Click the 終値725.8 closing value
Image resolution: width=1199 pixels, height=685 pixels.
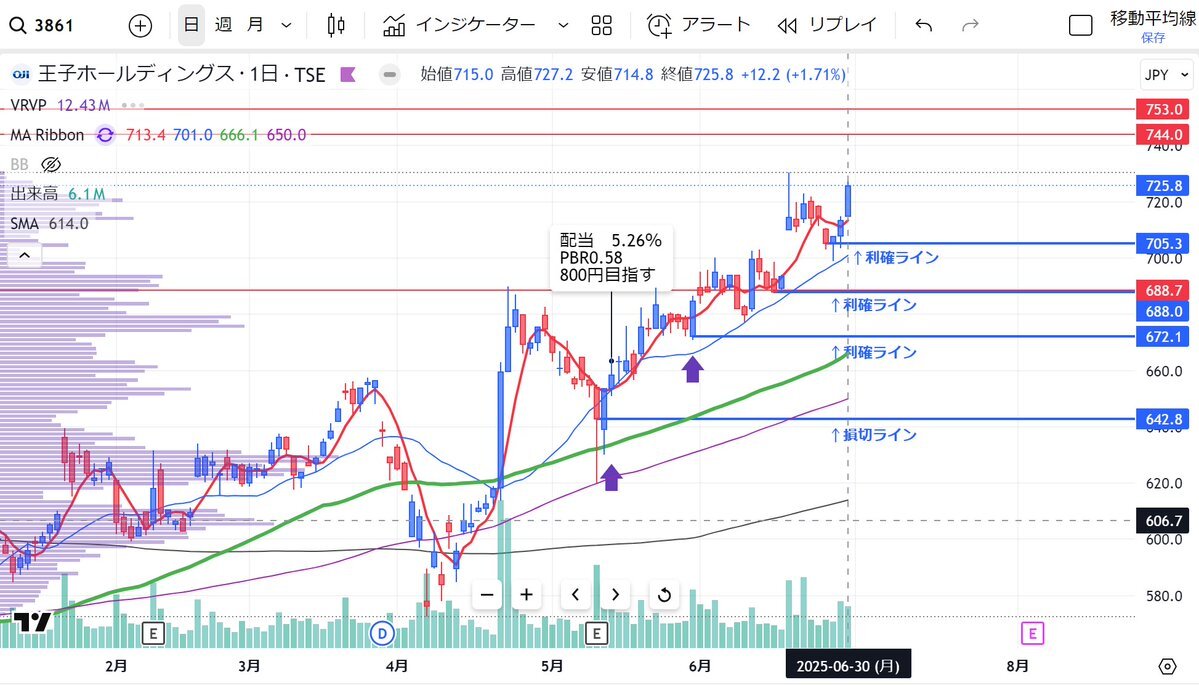[697, 74]
